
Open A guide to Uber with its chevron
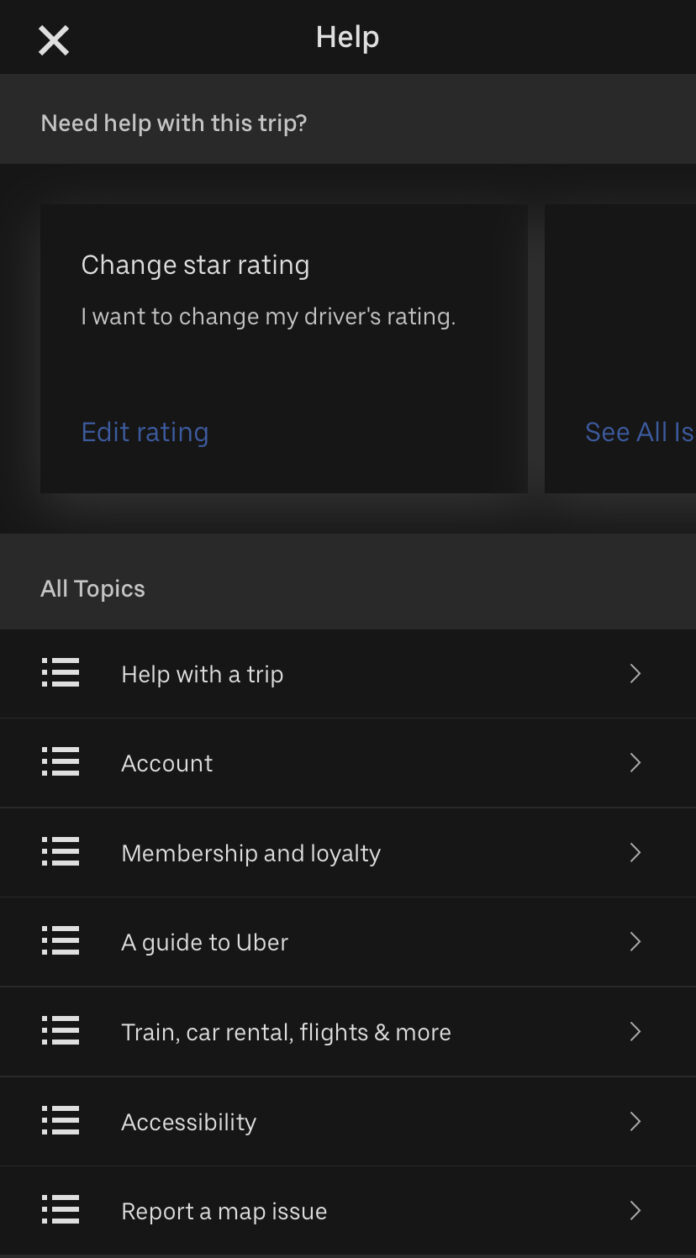[636, 941]
